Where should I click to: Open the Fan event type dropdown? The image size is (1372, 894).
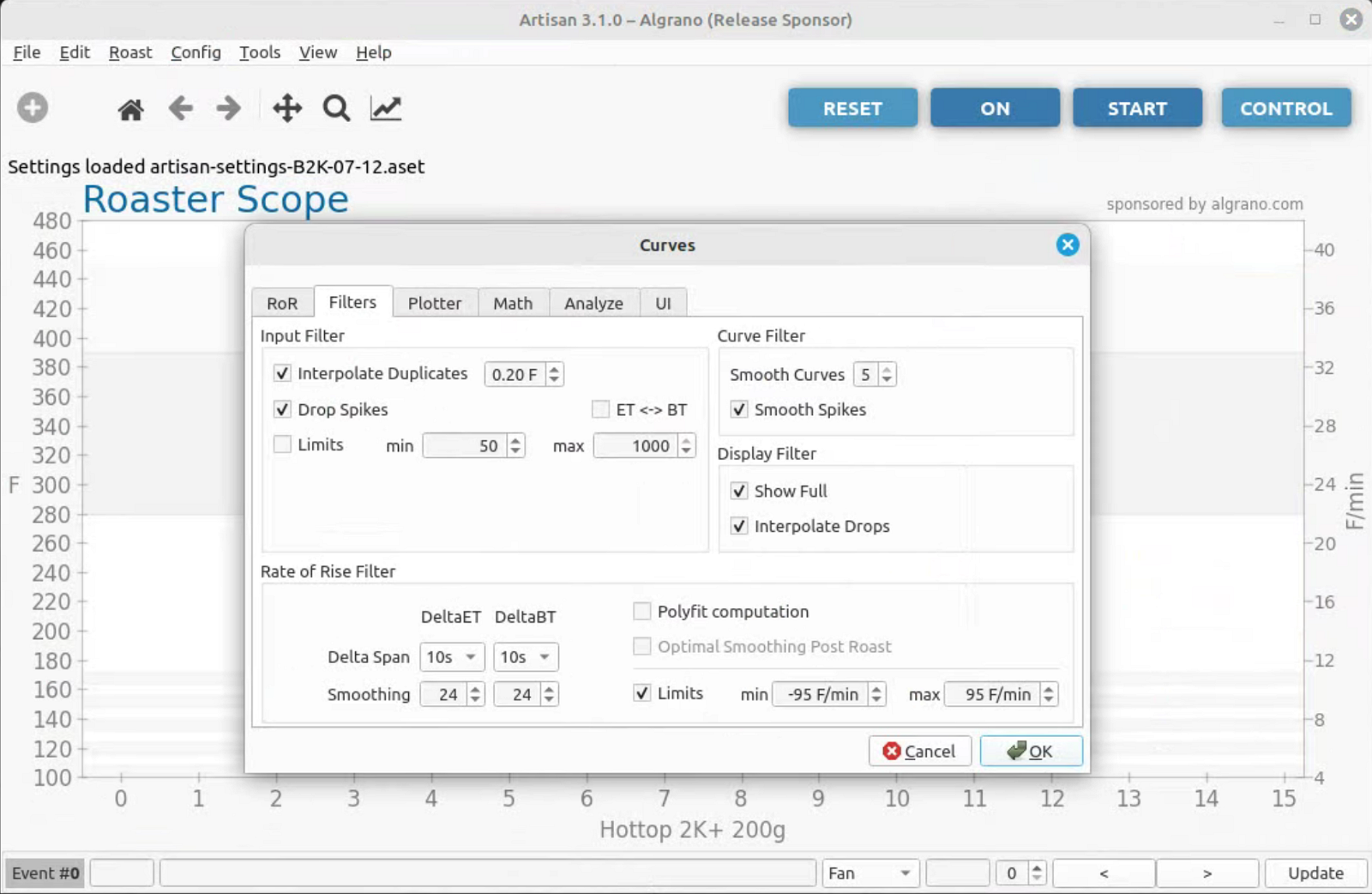click(x=870, y=873)
